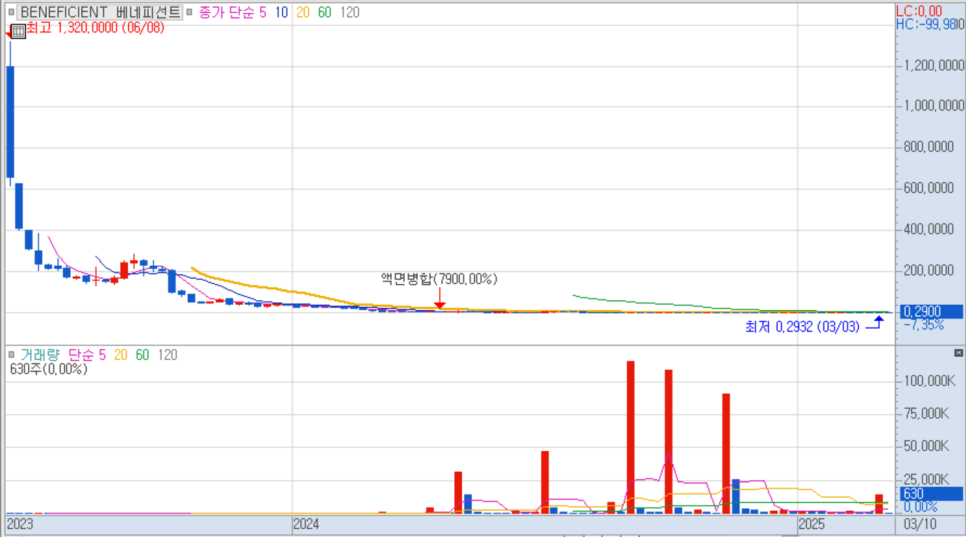Click the 최저 0,2932 (03/03) low label
This screenshot has height=537, width=966.
[x=802, y=326]
